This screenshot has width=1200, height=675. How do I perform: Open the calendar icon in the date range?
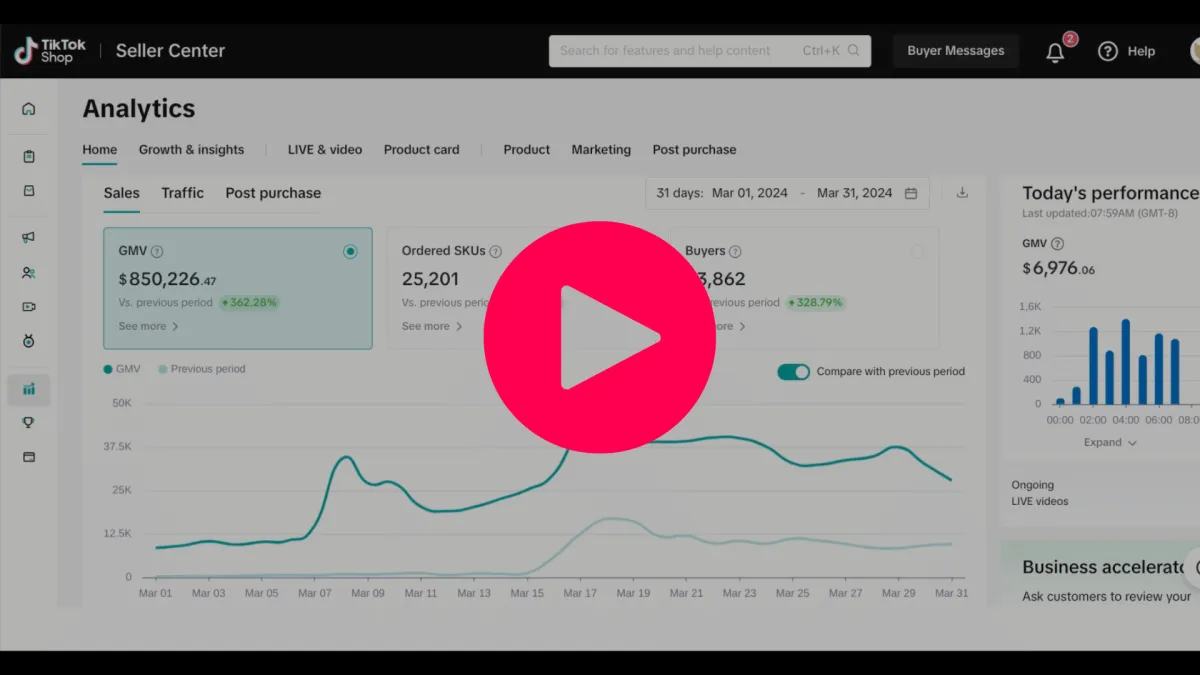[911, 193]
